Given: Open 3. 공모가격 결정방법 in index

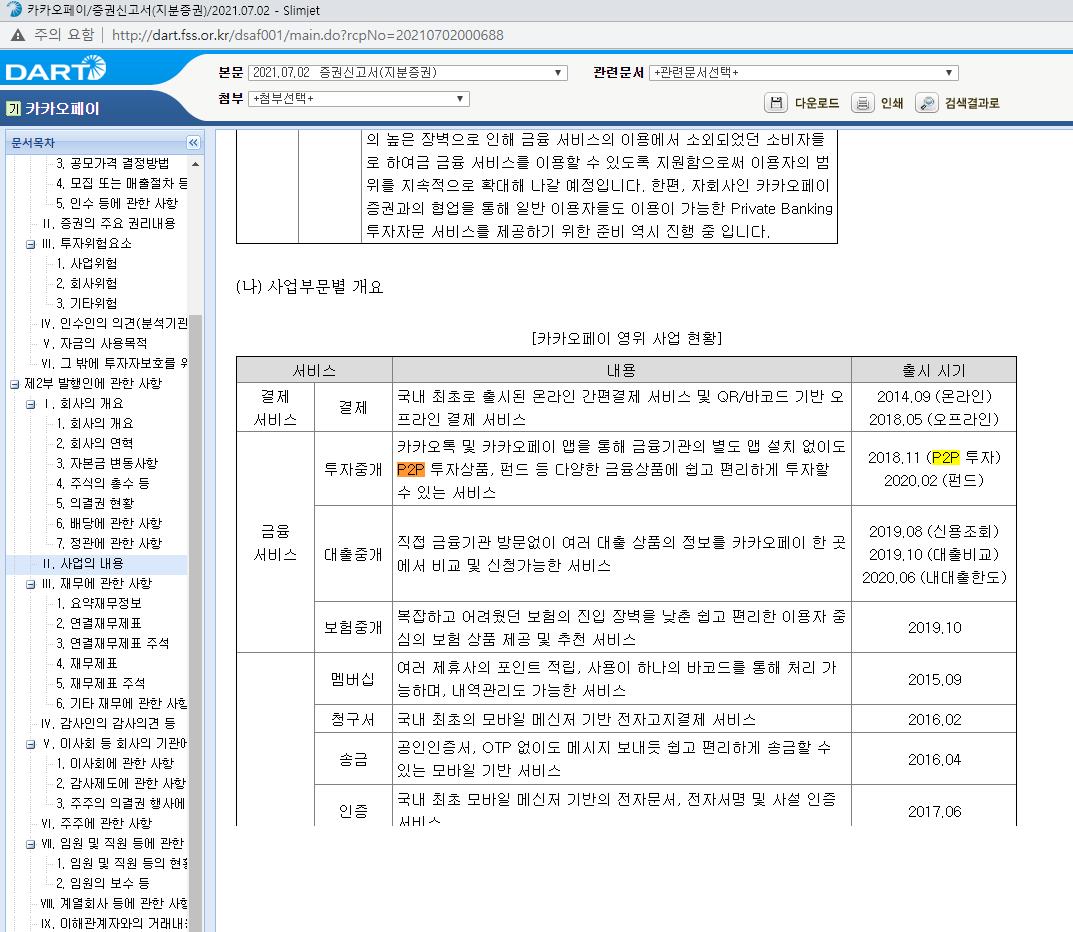Looking at the screenshot, I should (112, 163).
